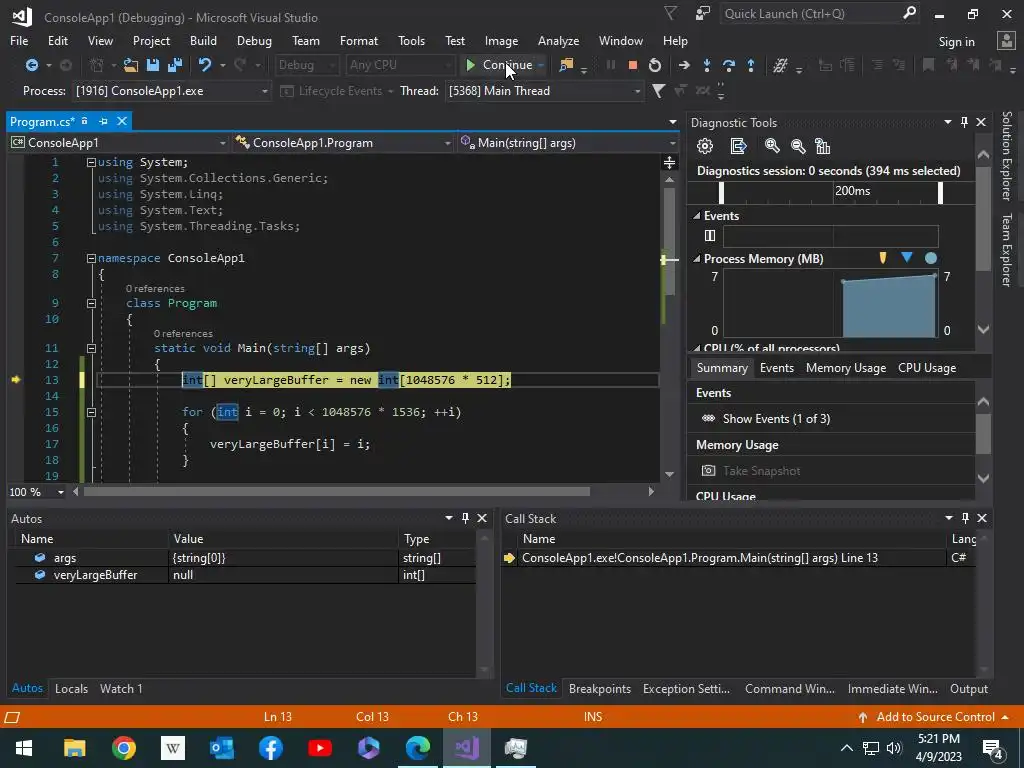This screenshot has width=1024, height=768.
Task: Collapse the Process Memory (MB) graph section
Action: [696, 259]
